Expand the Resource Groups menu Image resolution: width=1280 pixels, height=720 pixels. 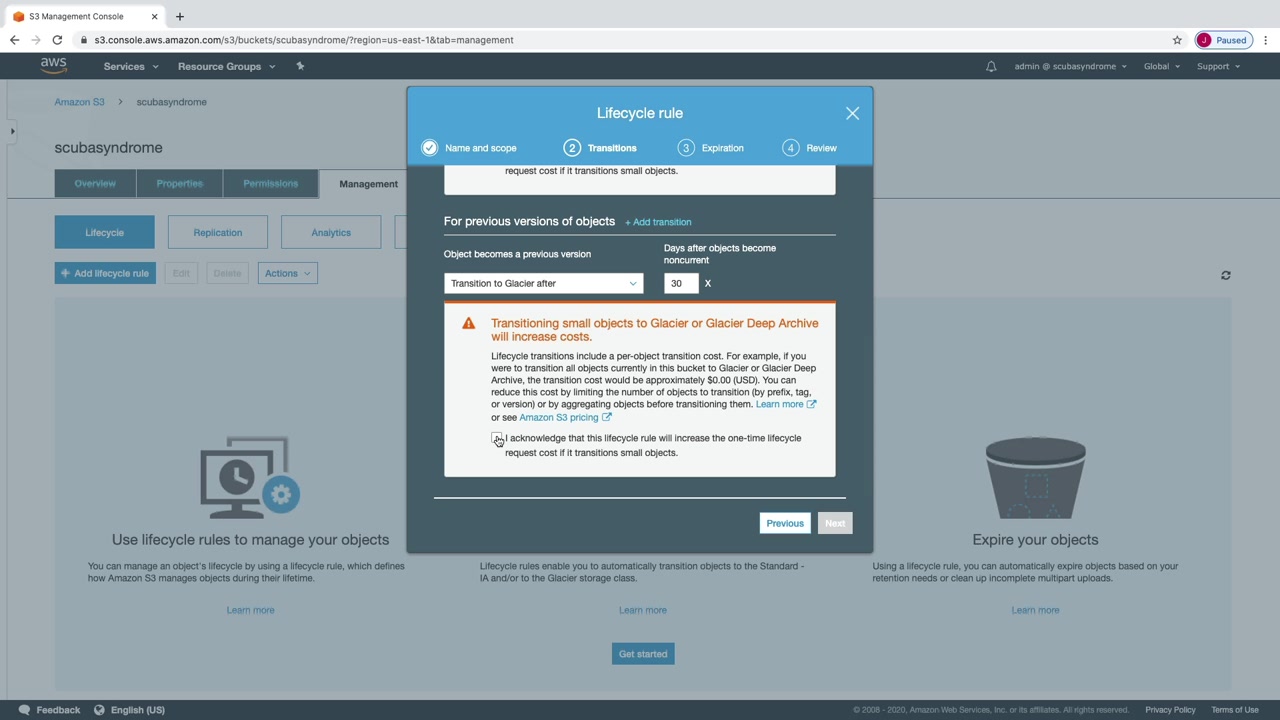(226, 66)
